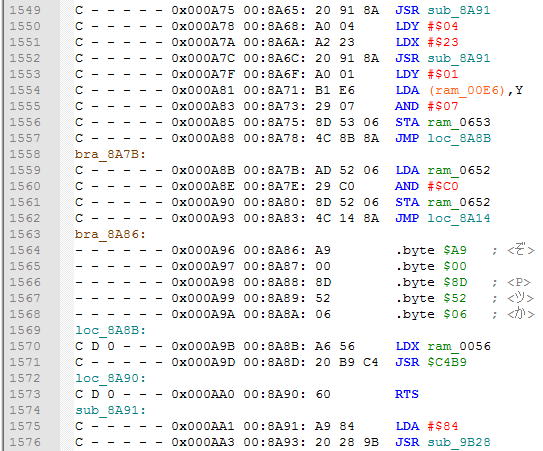Click the JMP loc_8A8B operand
543x451 pixels.
(x=459, y=138)
